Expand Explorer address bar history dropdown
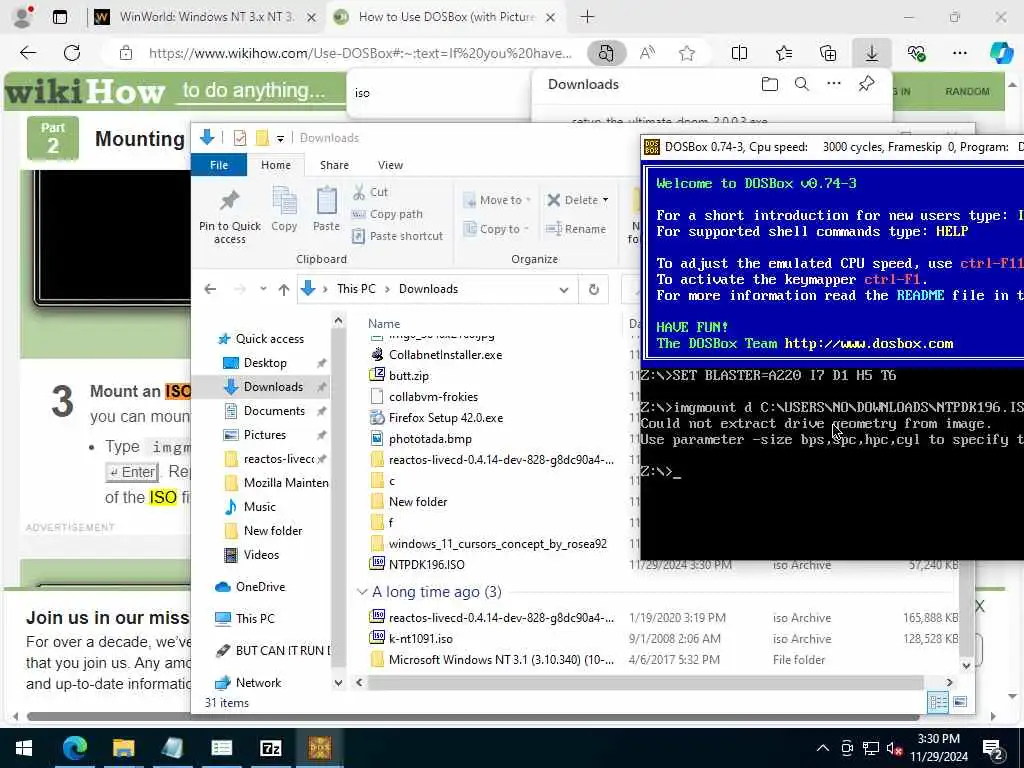This screenshot has width=1024, height=768. [x=564, y=289]
